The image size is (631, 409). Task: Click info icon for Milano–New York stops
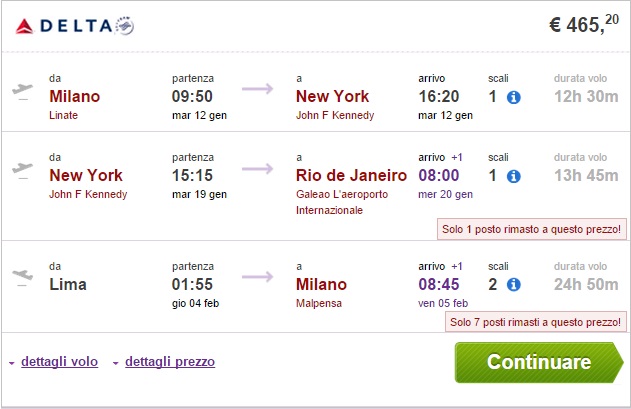(x=513, y=97)
